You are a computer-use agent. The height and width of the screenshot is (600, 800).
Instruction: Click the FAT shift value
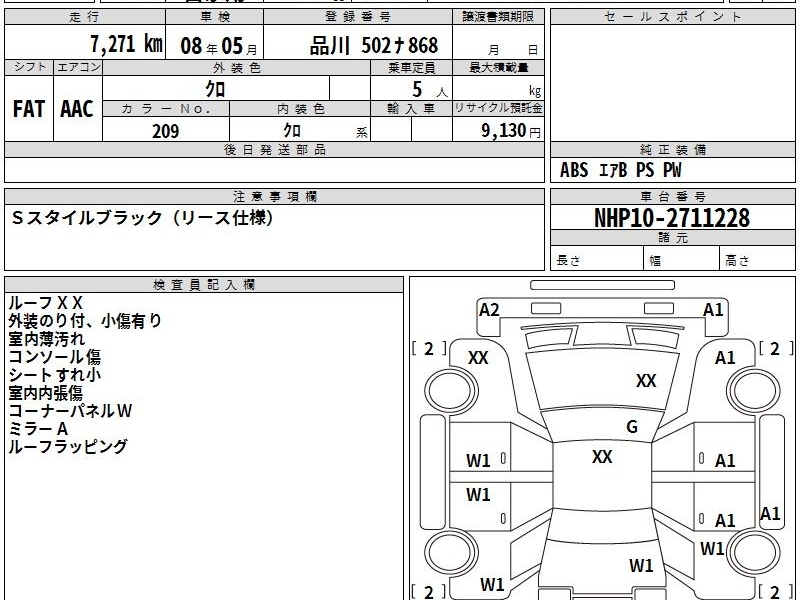click(x=29, y=109)
